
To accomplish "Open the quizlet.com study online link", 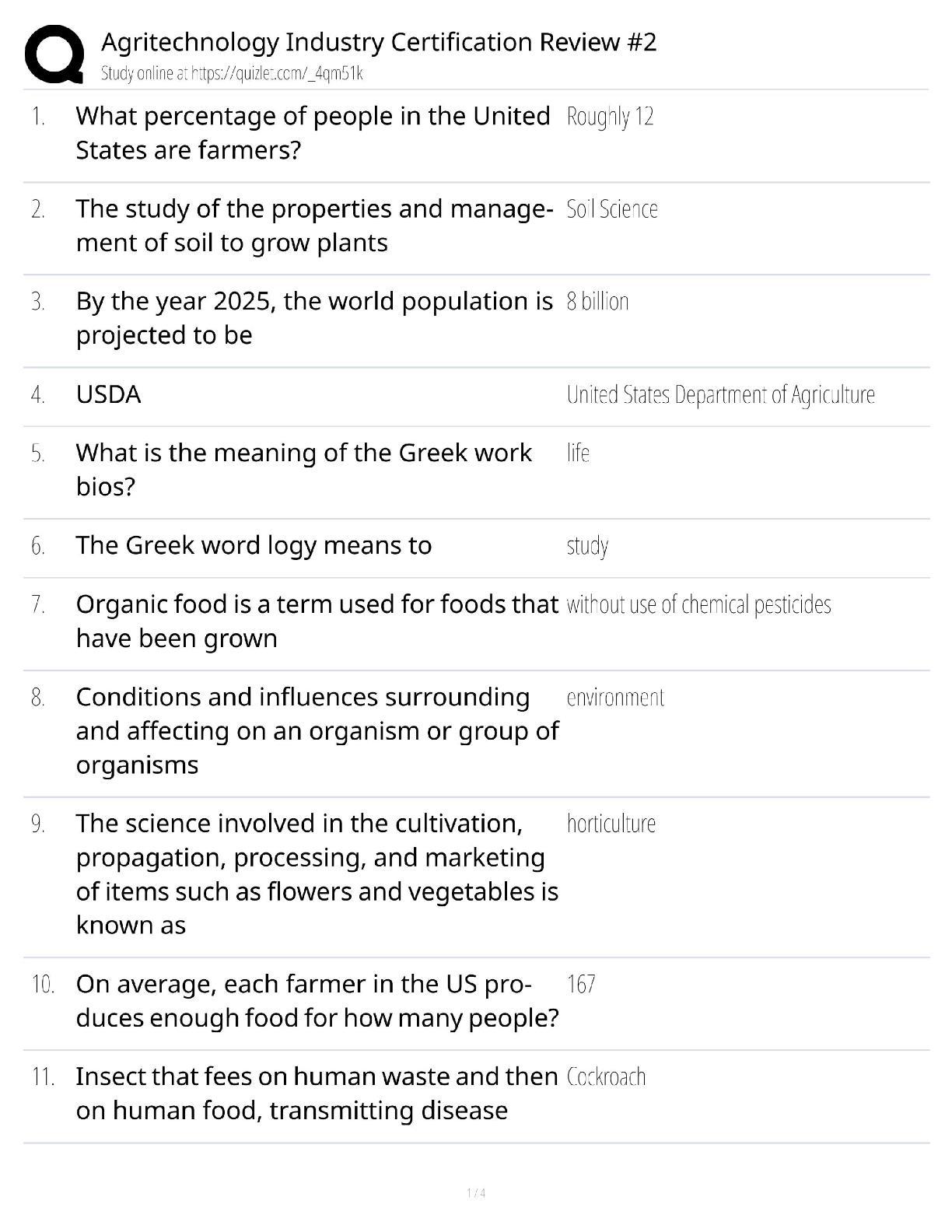I will point(232,74).
